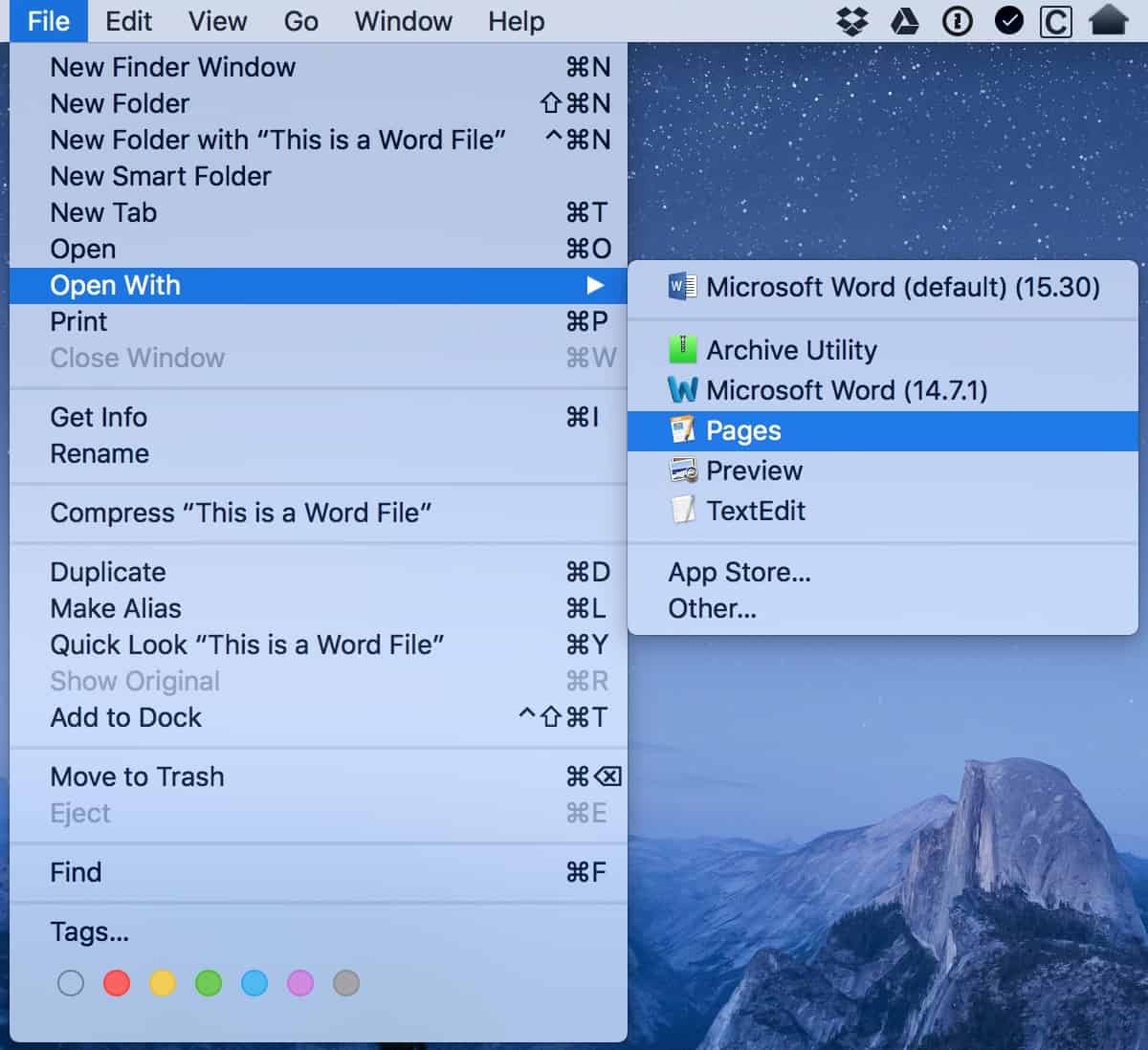Viewport: 1148px width, 1050px height.
Task: Select Get Info from File menu
Action: (x=99, y=417)
